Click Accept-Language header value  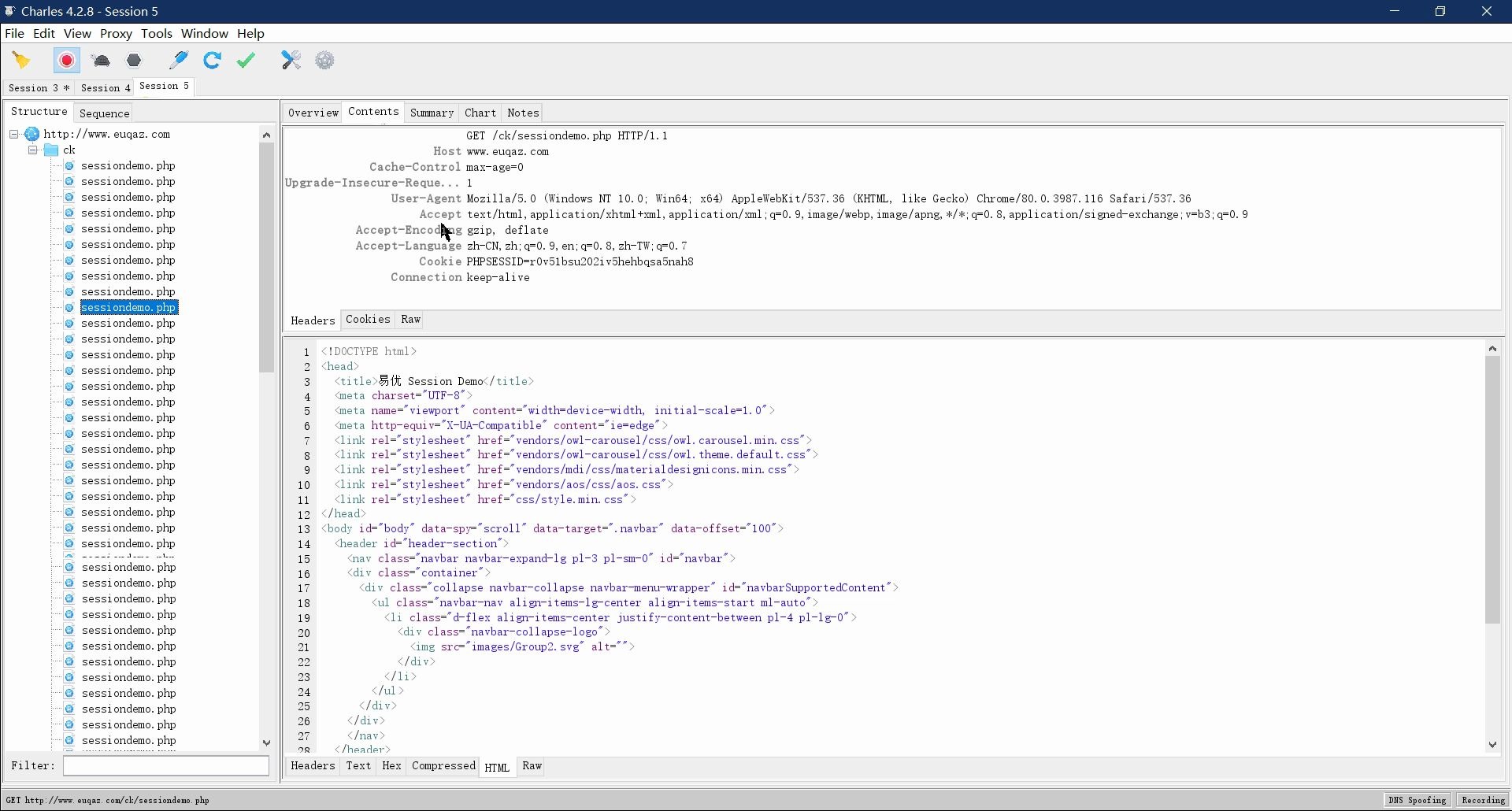click(576, 246)
